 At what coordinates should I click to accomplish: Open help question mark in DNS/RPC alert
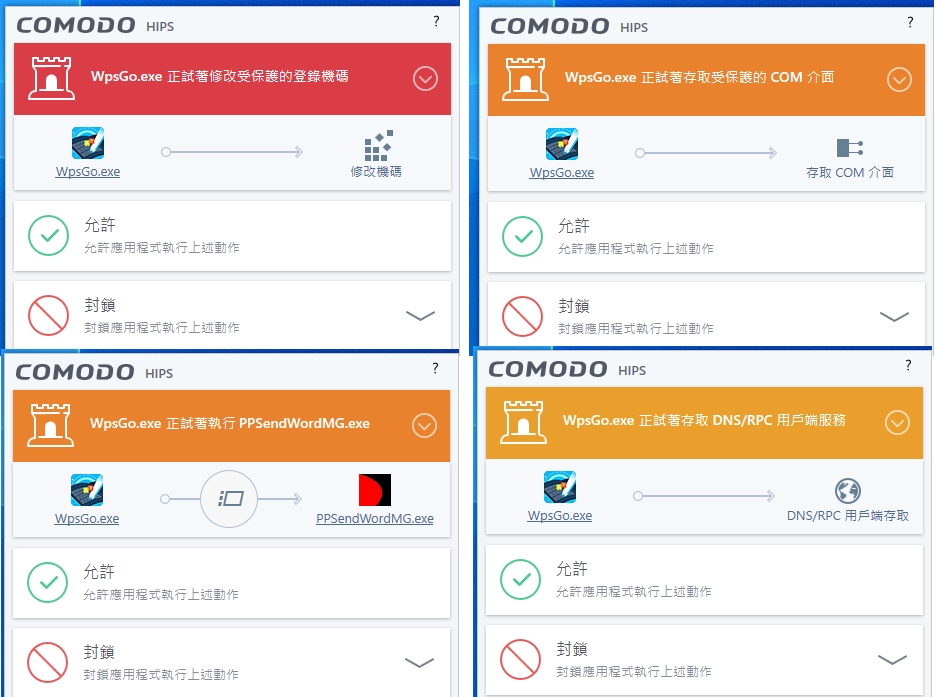pyautogui.click(x=908, y=365)
